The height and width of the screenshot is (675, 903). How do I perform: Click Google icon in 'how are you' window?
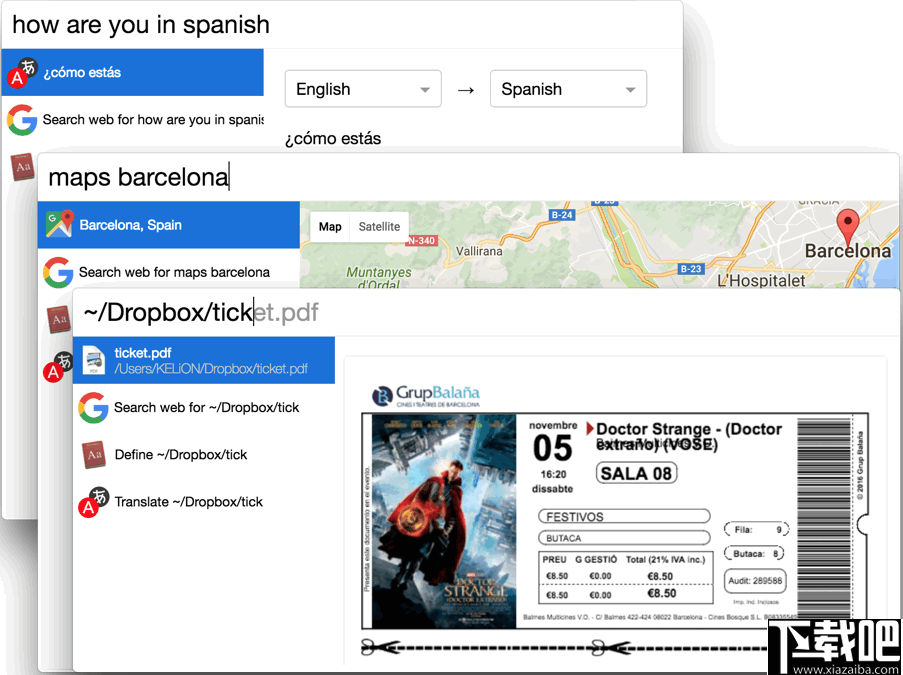click(x=22, y=120)
